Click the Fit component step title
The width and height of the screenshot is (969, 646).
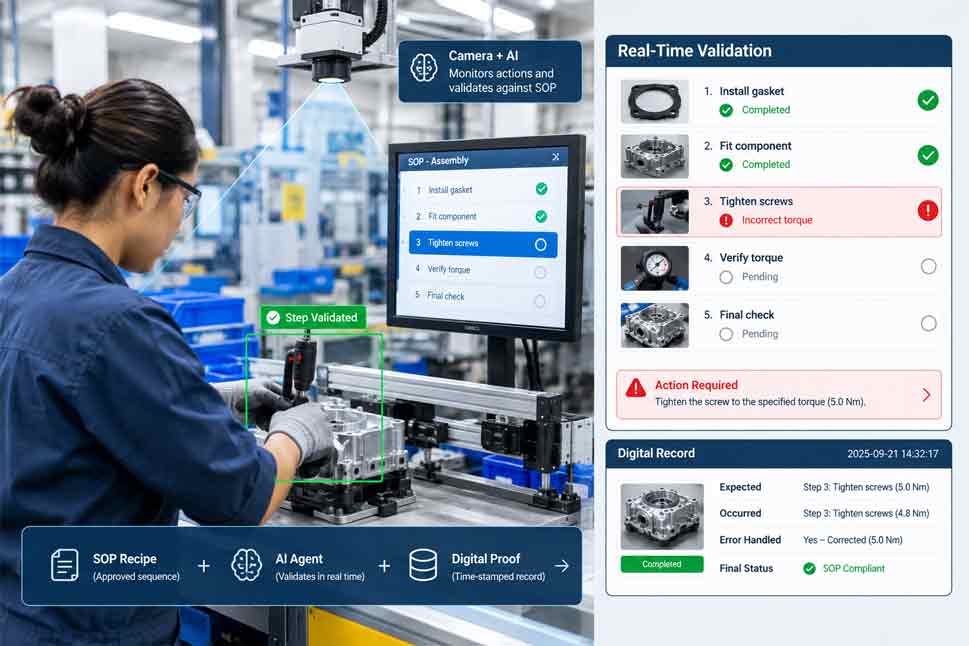coord(755,147)
